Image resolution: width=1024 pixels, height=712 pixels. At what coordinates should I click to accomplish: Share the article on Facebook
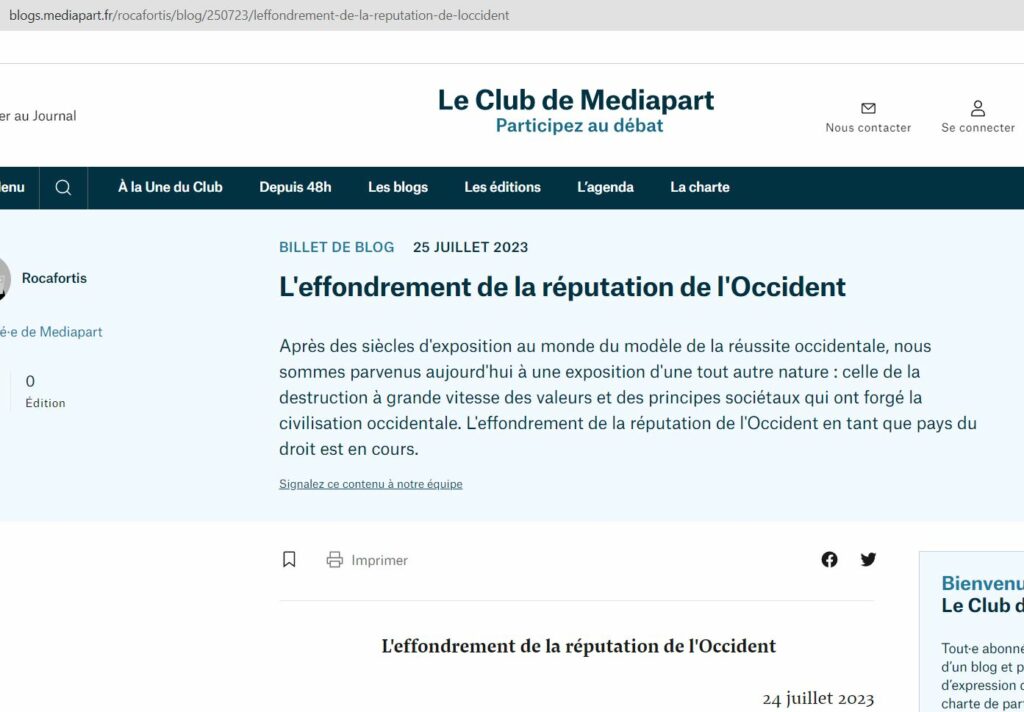click(x=829, y=560)
